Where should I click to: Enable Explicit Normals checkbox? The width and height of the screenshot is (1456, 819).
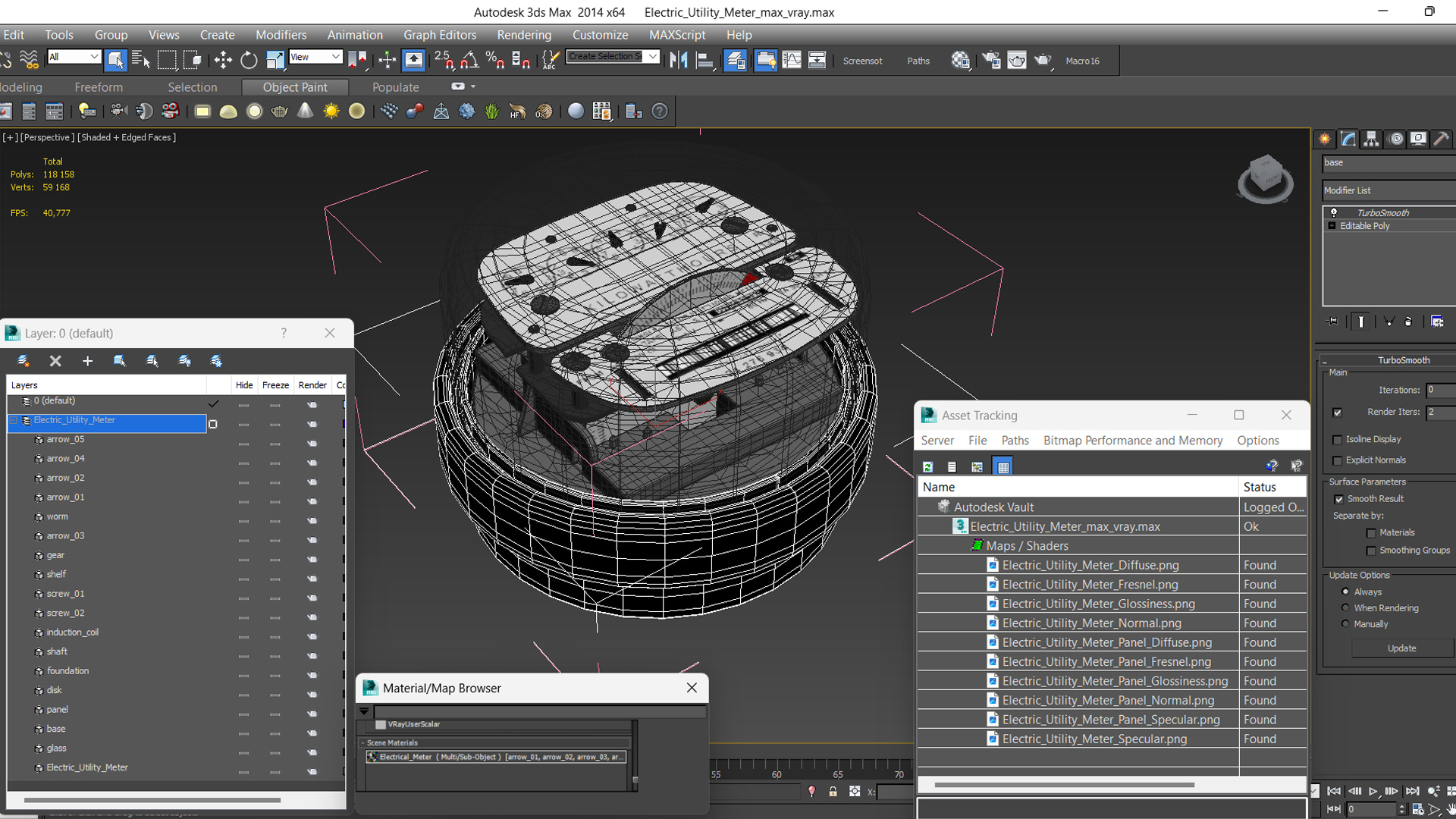(1337, 460)
